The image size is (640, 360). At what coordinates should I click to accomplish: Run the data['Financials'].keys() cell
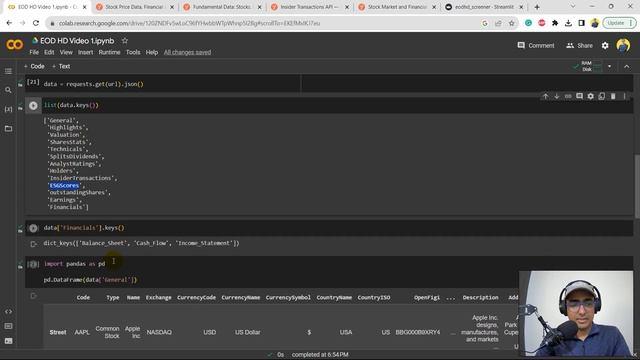tap(33, 228)
